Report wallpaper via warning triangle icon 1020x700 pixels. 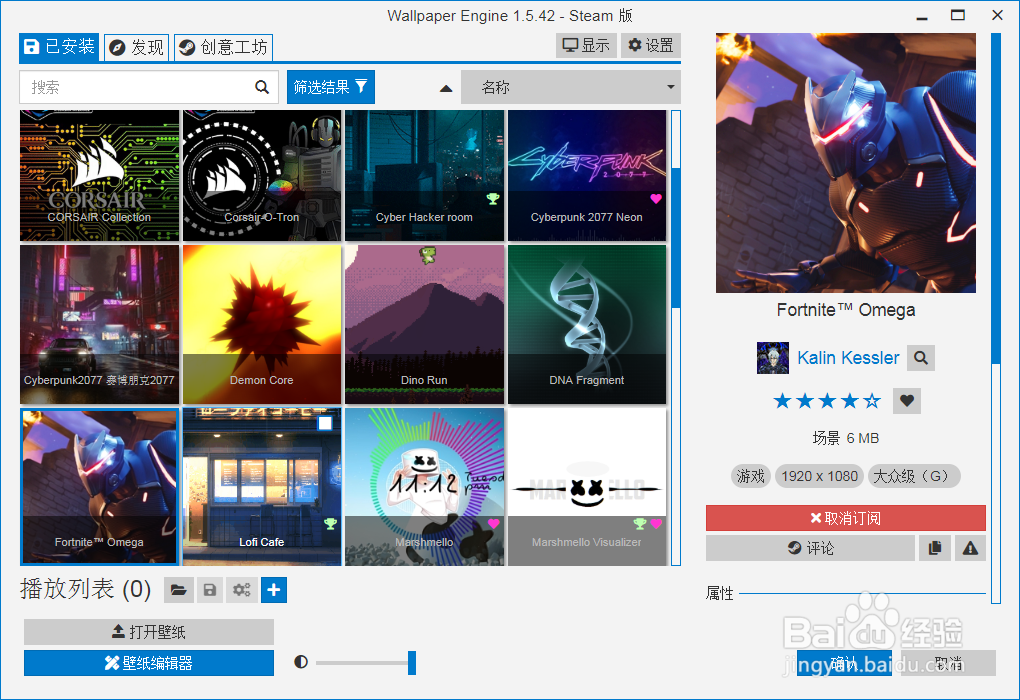[x=971, y=548]
